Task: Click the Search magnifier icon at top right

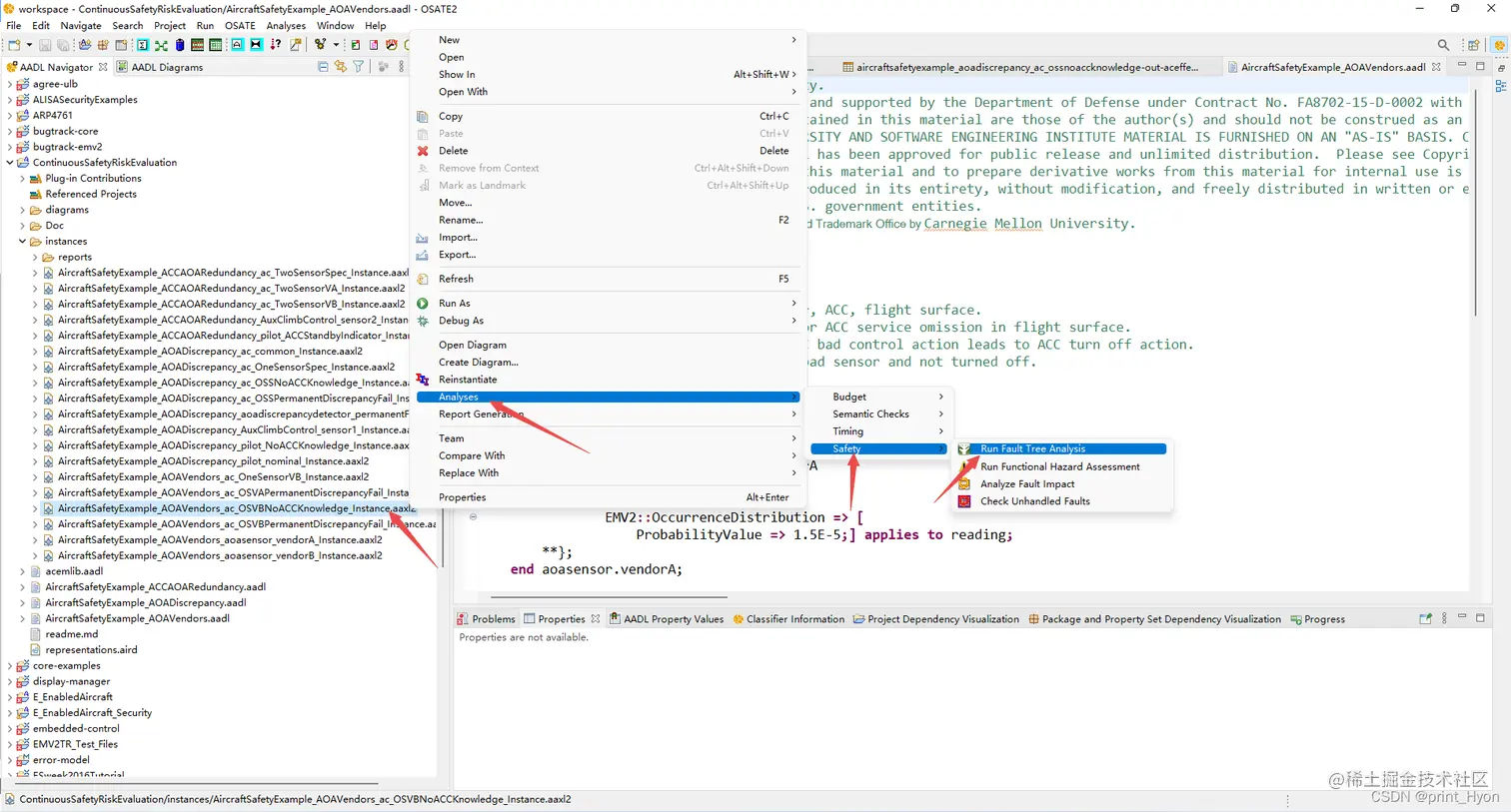Action: pos(1443,45)
